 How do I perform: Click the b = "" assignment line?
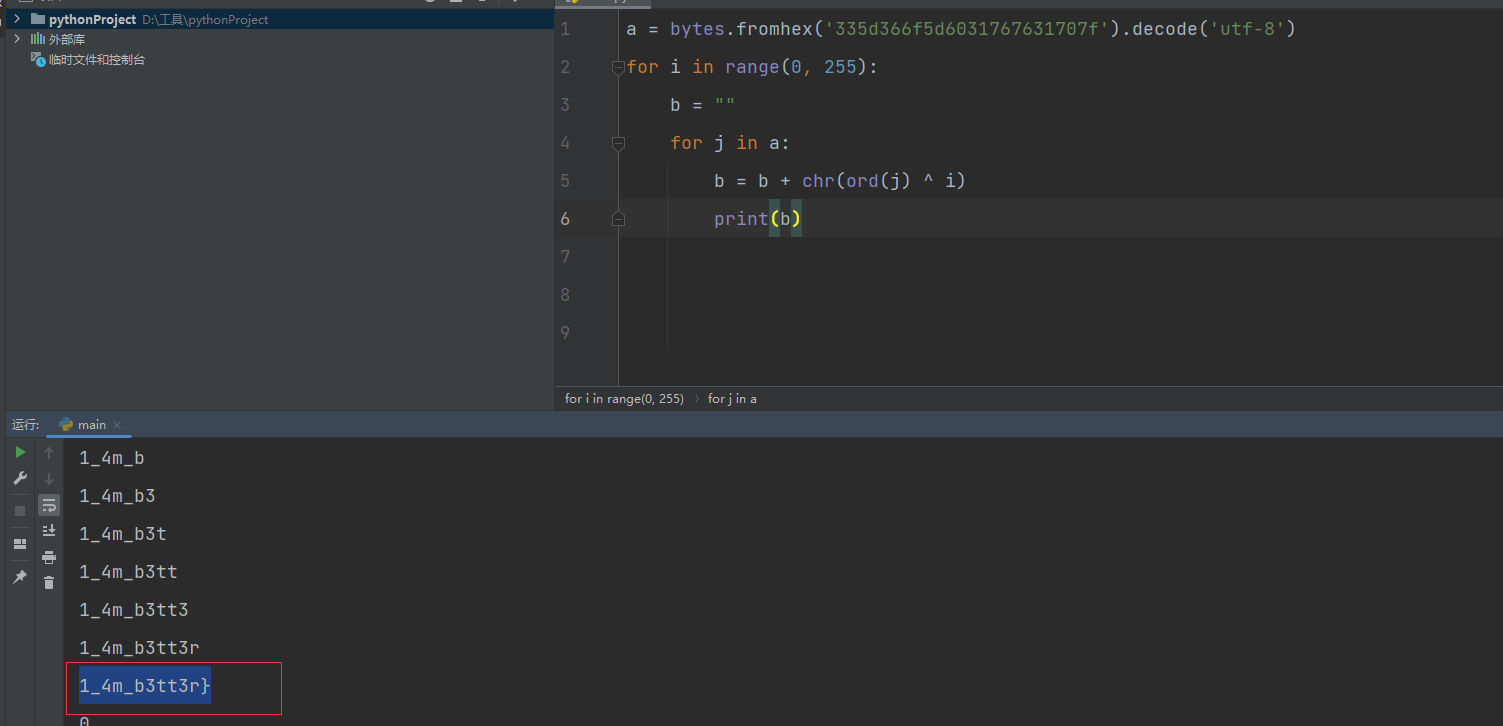(703, 105)
